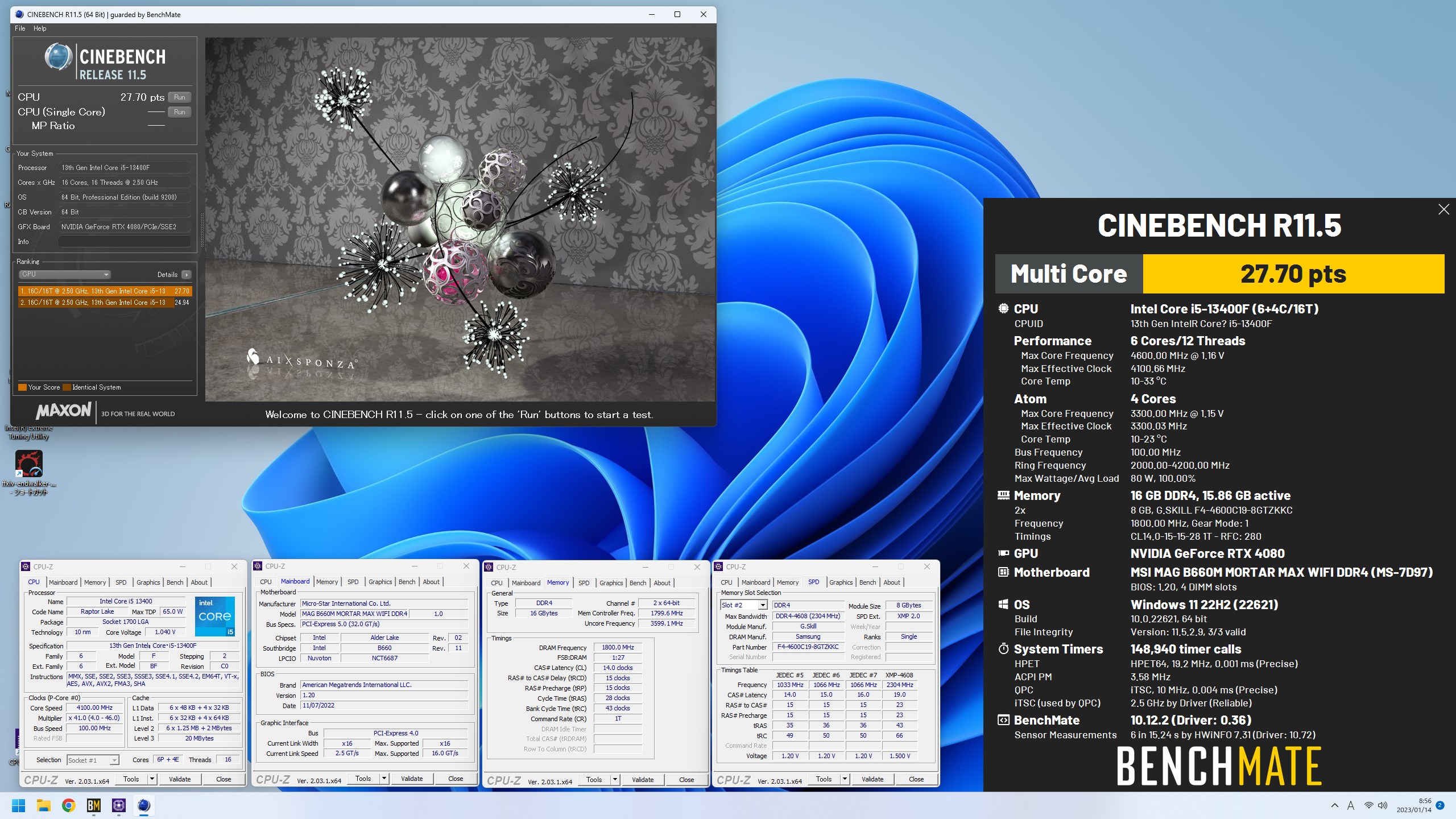Open CPU tab in CPU-Z Memory window
The height and width of the screenshot is (819, 1456).
(x=497, y=583)
